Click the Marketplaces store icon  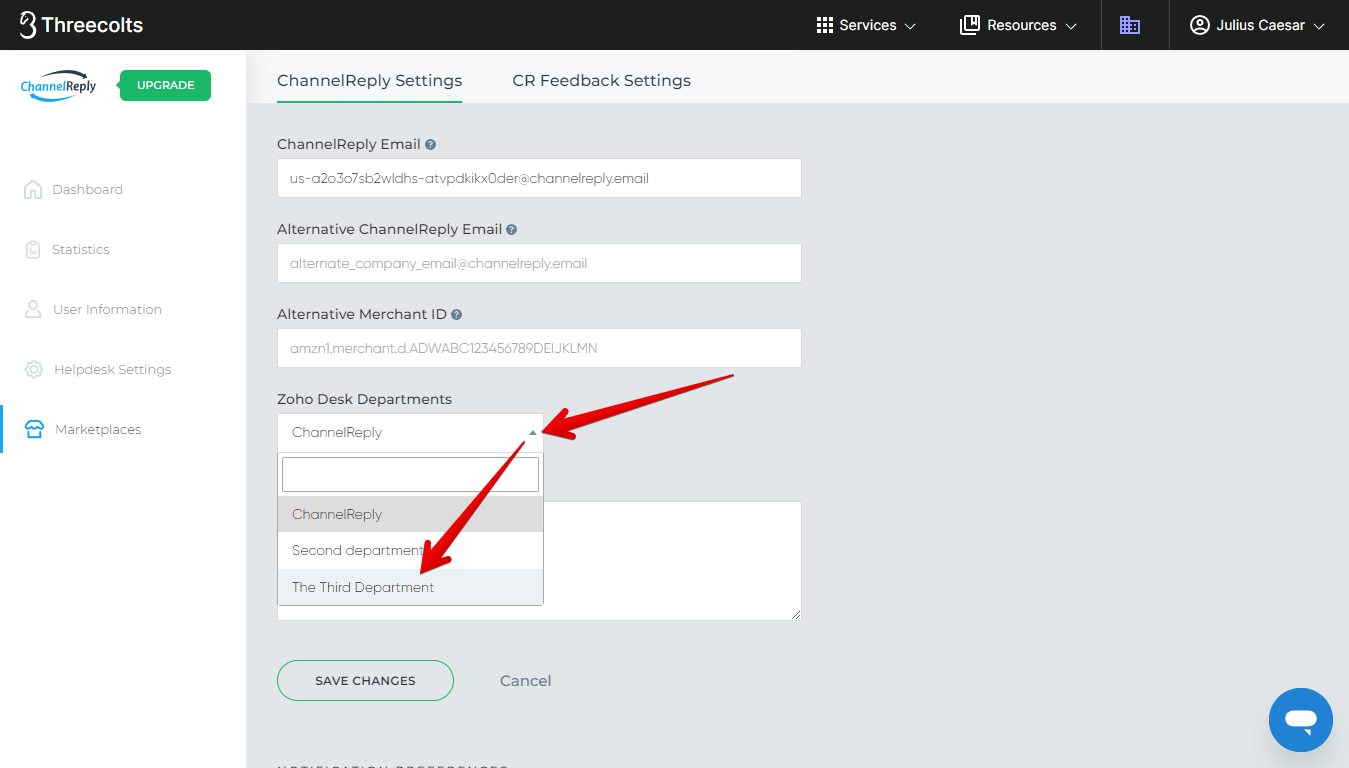[34, 429]
